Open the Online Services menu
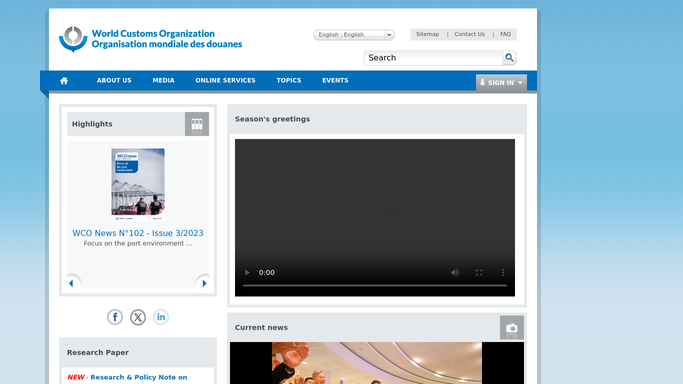The height and width of the screenshot is (384, 683). 225,81
